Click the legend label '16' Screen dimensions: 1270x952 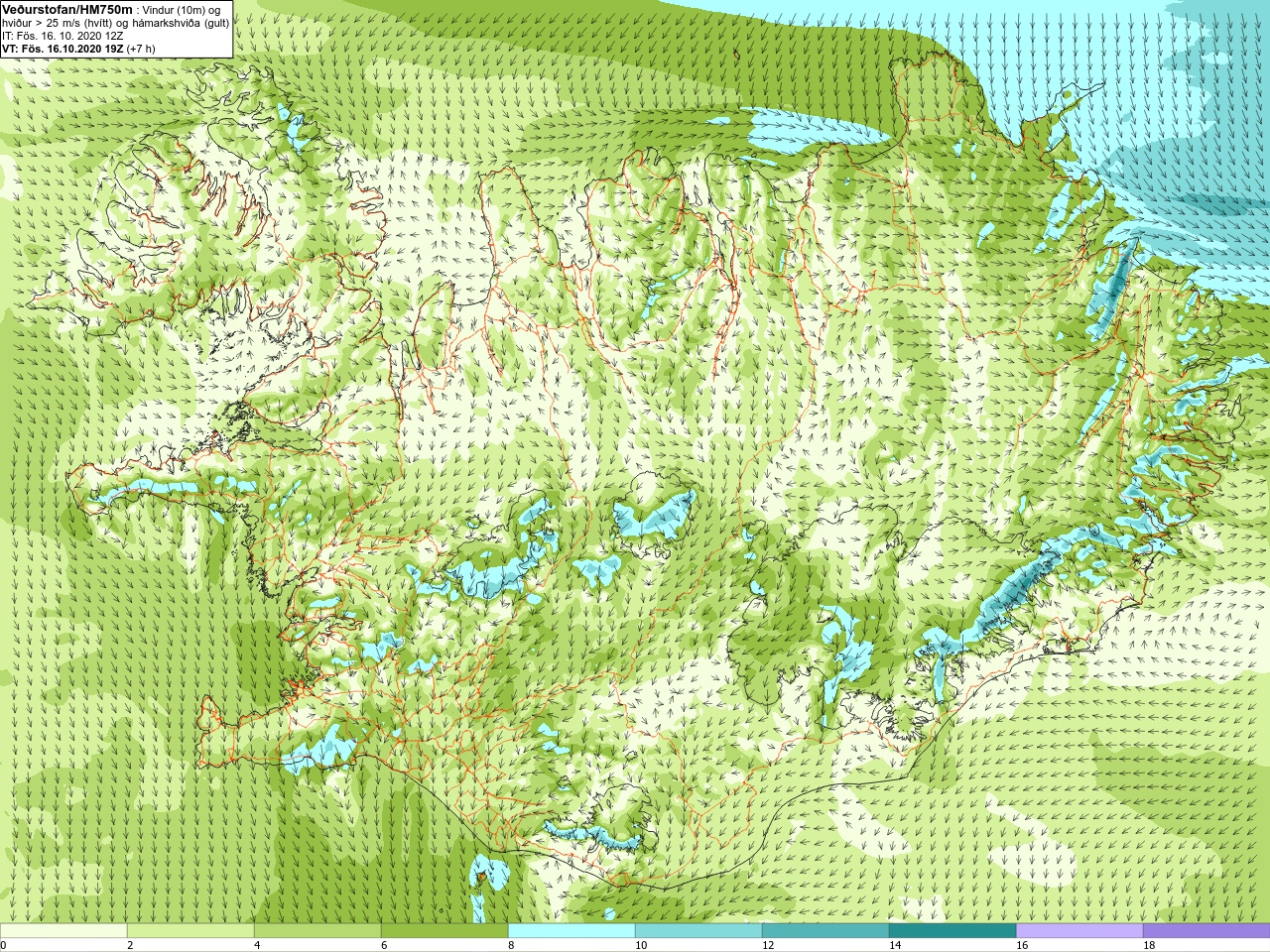(x=1021, y=946)
